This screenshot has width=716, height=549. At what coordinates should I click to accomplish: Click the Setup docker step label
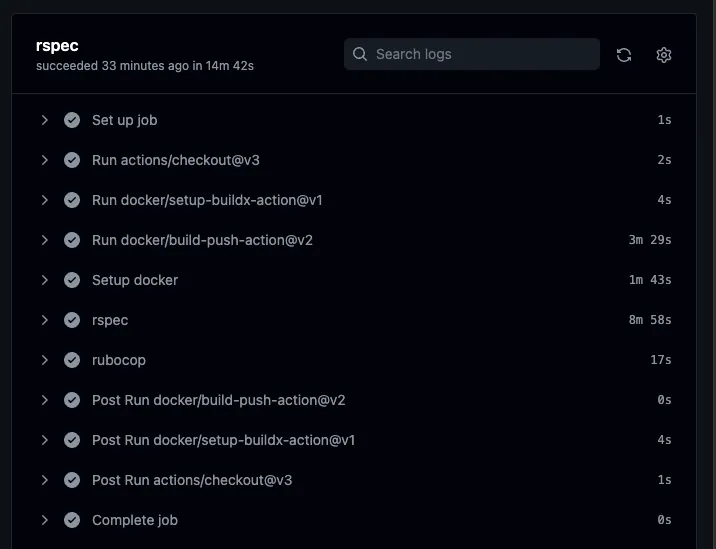click(x=135, y=280)
